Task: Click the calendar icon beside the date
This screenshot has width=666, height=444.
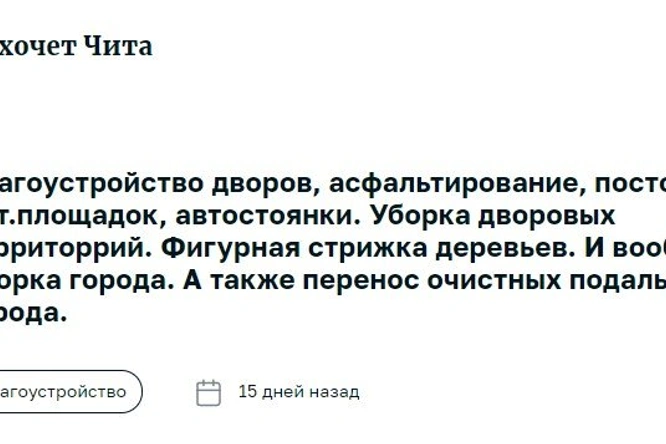Action: pos(208,392)
